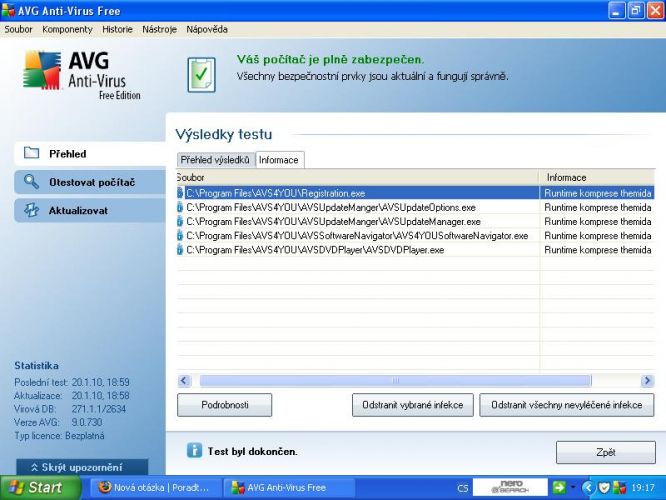Switch to Nová otázka Firefox taskbar item
The height and width of the screenshot is (500, 666).
click(156, 488)
